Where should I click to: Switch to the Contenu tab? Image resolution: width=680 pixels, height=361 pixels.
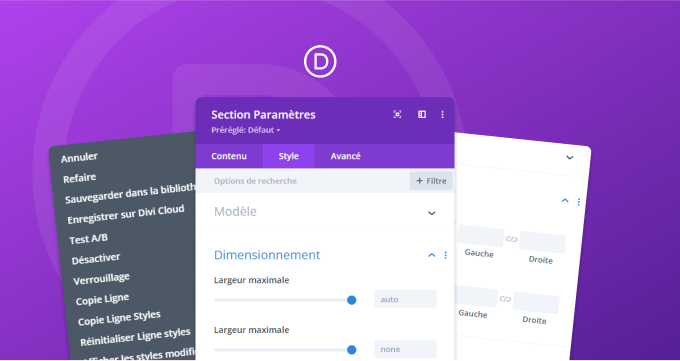[229, 156]
